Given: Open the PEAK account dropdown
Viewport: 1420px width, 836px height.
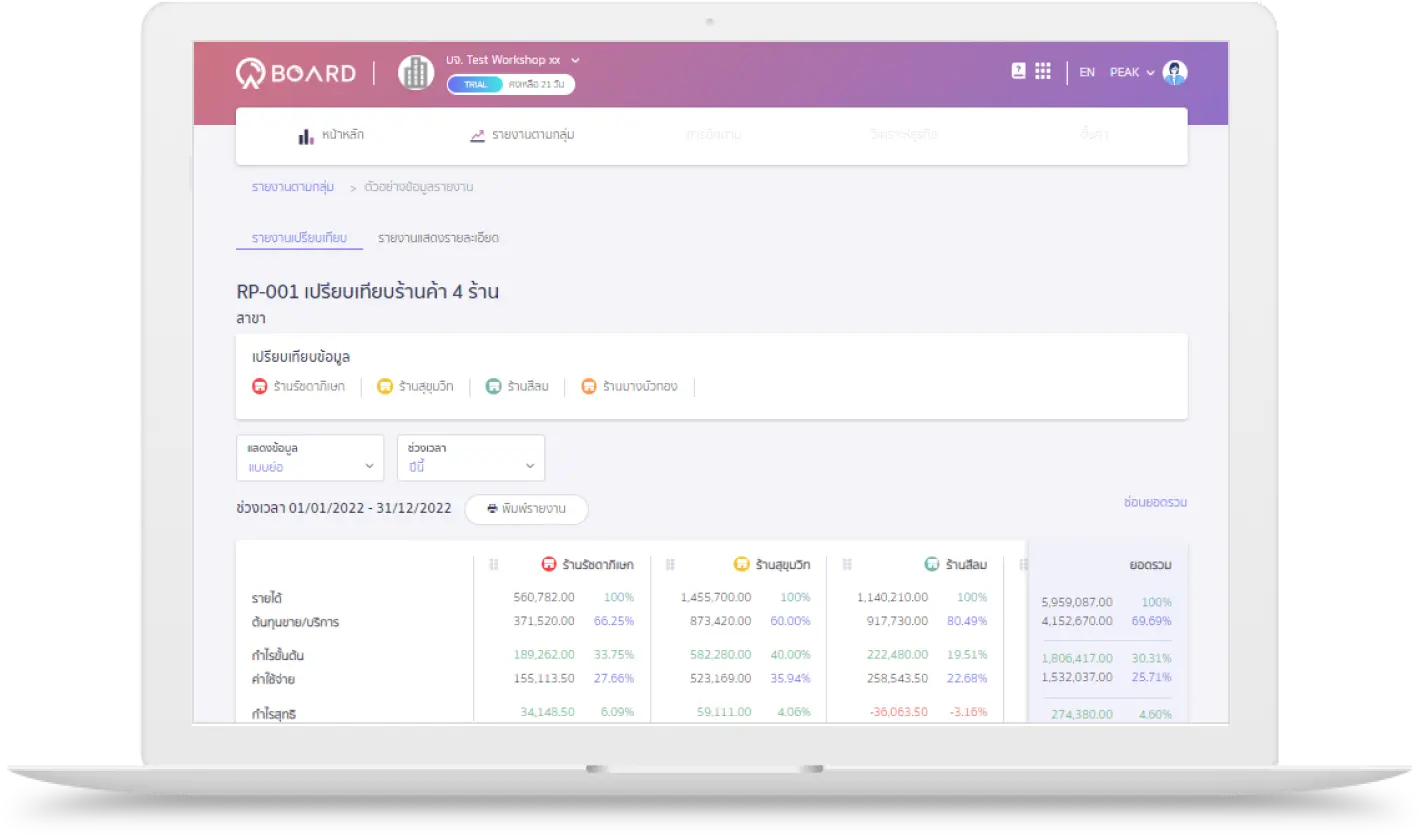Looking at the screenshot, I should (1132, 72).
